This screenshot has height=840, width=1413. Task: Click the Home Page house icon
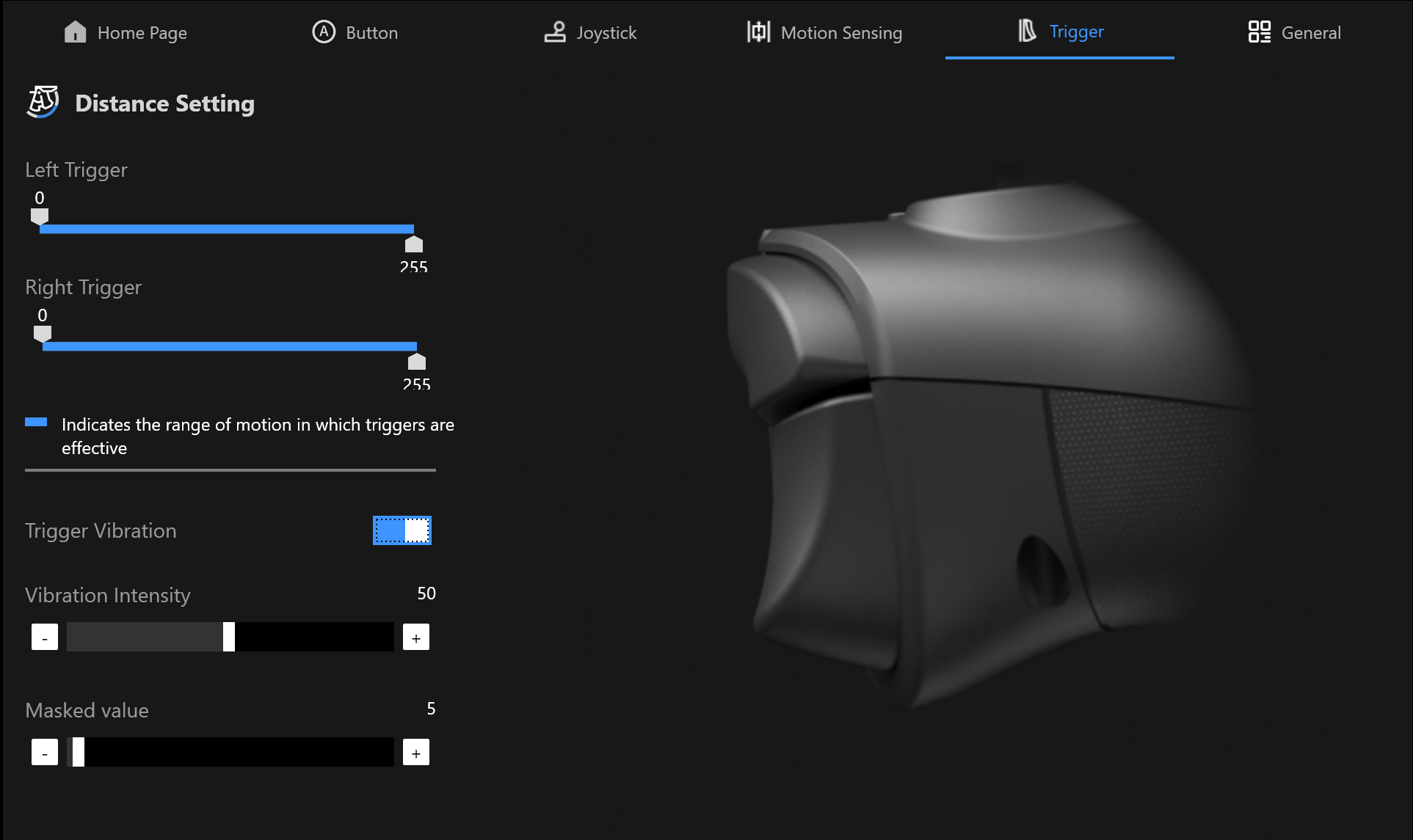(75, 32)
